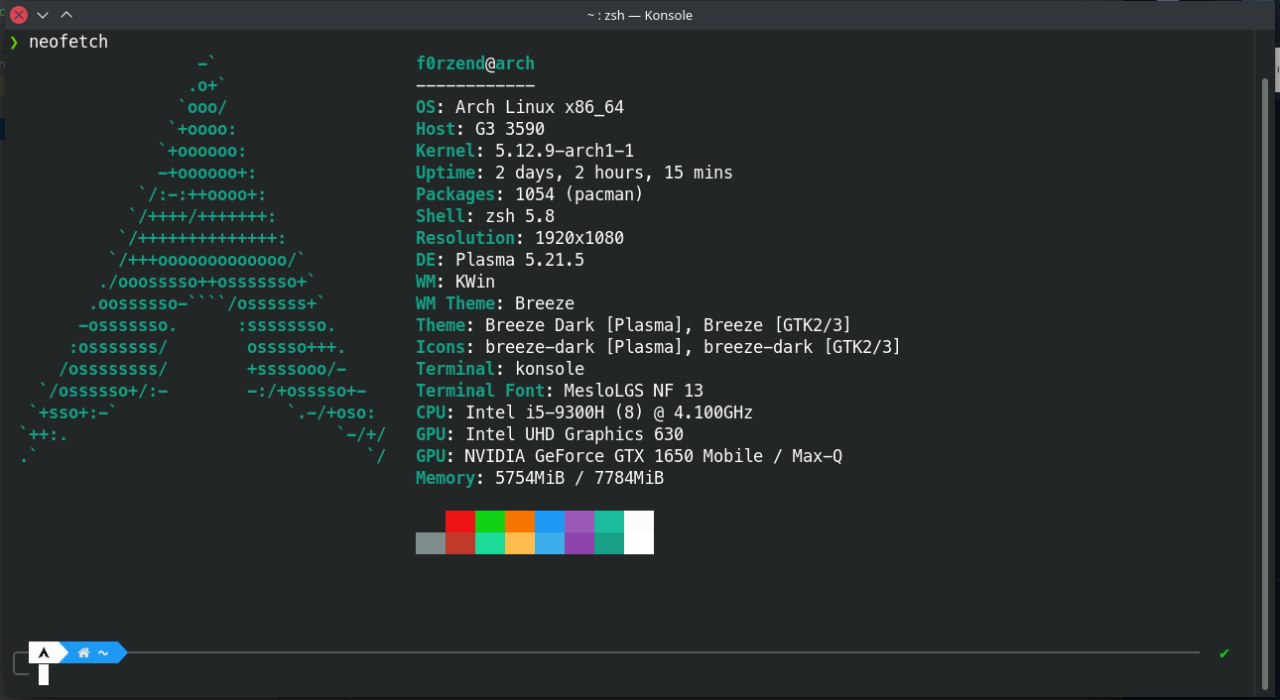The image size is (1280, 700).
Task: Select the red swatch in the top row
Action: pyautogui.click(x=460, y=521)
